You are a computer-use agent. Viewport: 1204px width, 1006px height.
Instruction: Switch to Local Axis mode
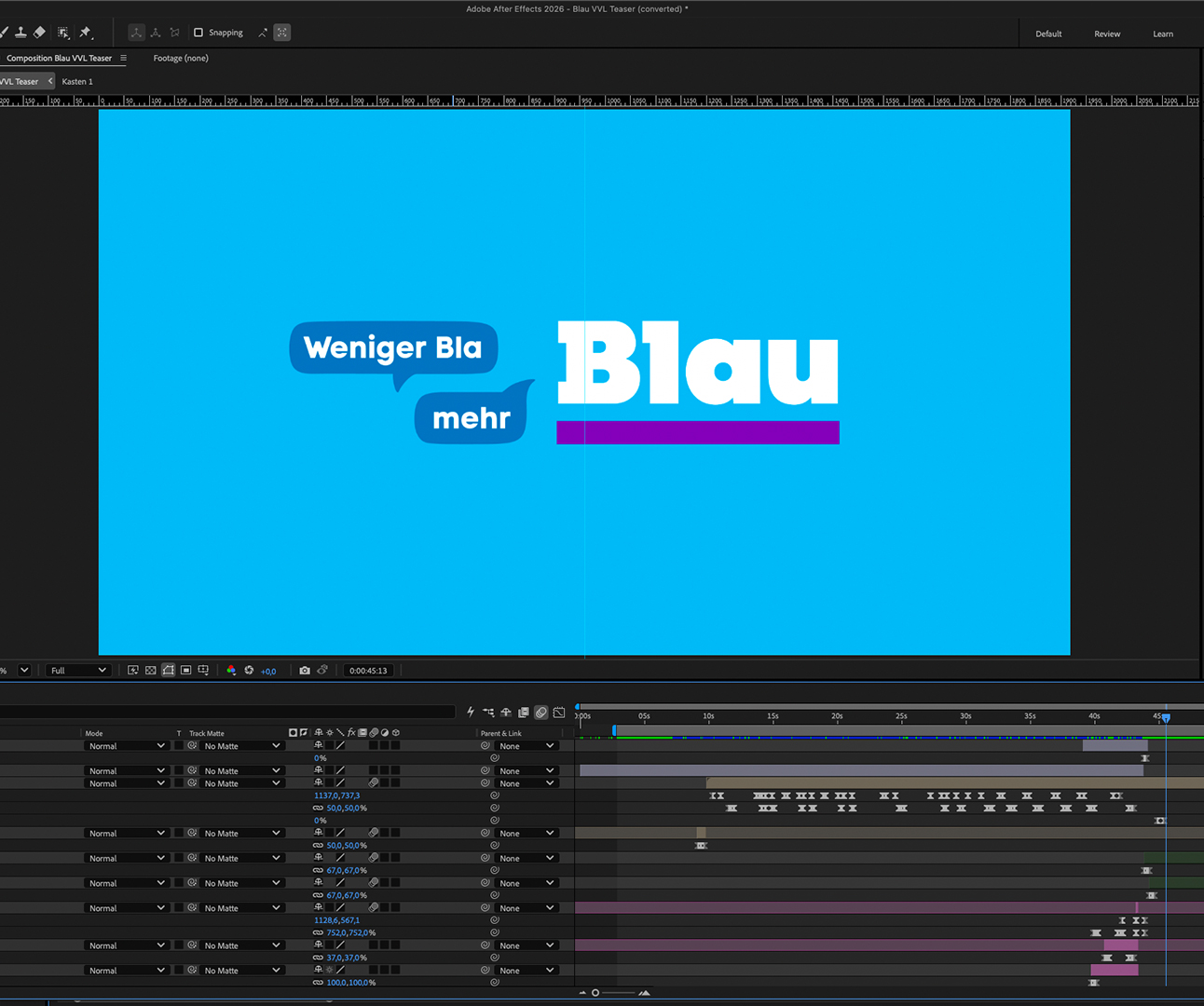pos(136,33)
